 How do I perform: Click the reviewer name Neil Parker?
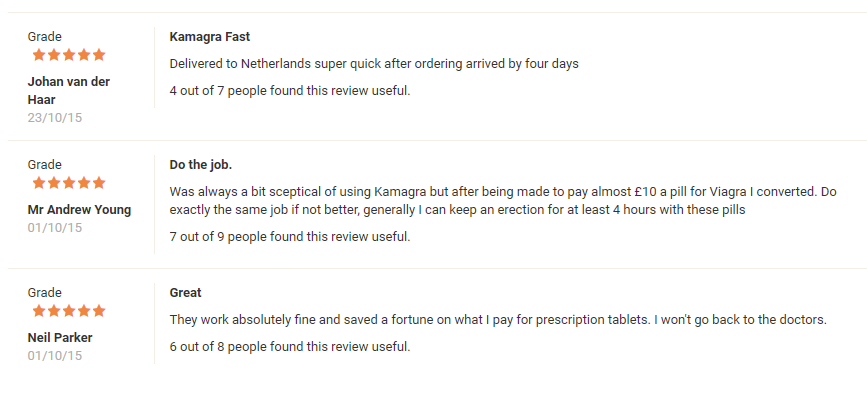tap(60, 338)
